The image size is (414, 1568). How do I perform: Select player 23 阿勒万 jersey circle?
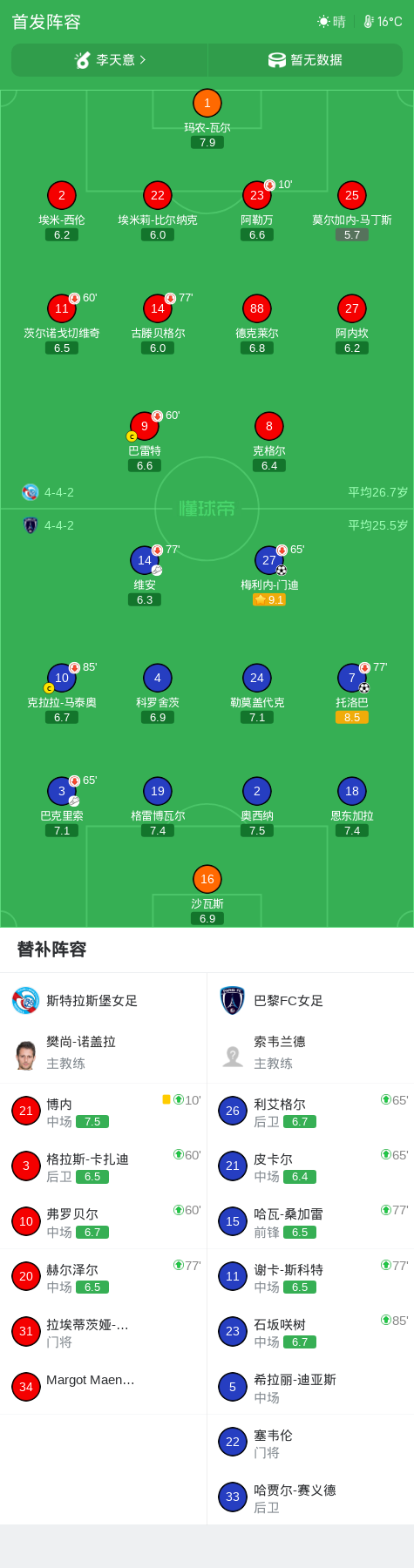pyautogui.click(x=256, y=195)
